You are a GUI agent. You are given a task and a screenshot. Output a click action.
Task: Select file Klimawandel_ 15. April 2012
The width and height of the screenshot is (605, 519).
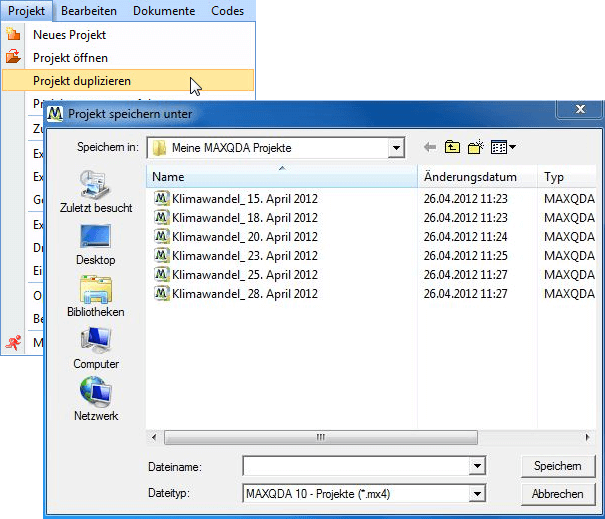click(x=245, y=198)
